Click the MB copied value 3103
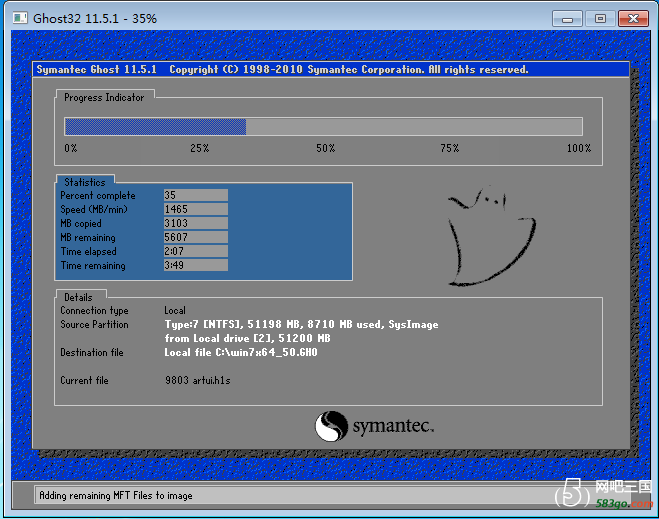 196,223
